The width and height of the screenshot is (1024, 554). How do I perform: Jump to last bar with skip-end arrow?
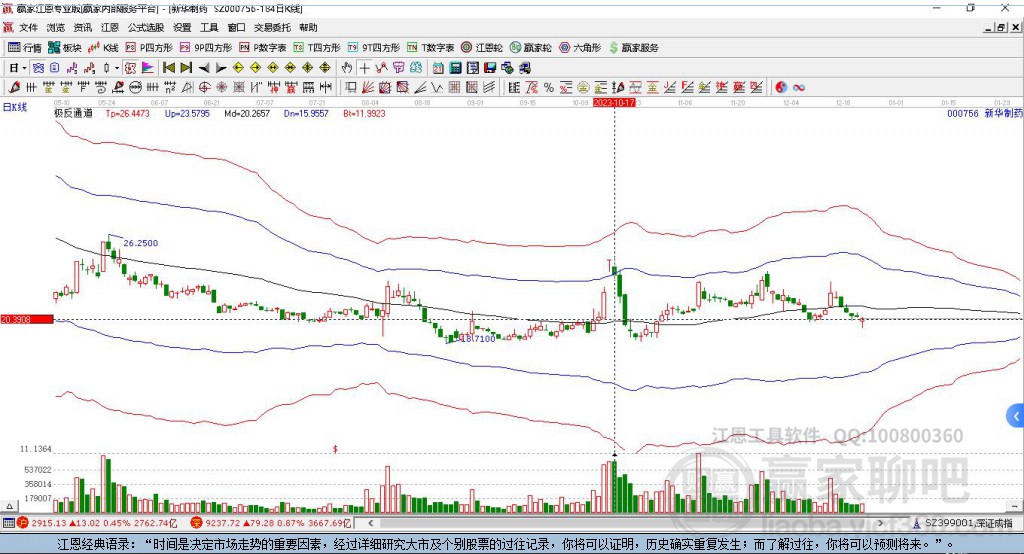click(x=186, y=68)
